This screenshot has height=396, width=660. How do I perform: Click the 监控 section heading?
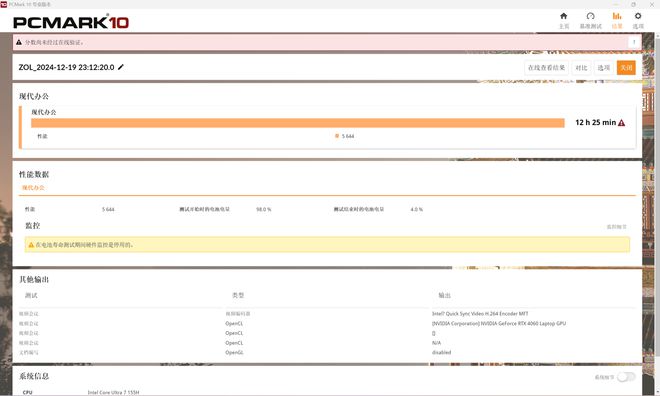click(x=33, y=226)
